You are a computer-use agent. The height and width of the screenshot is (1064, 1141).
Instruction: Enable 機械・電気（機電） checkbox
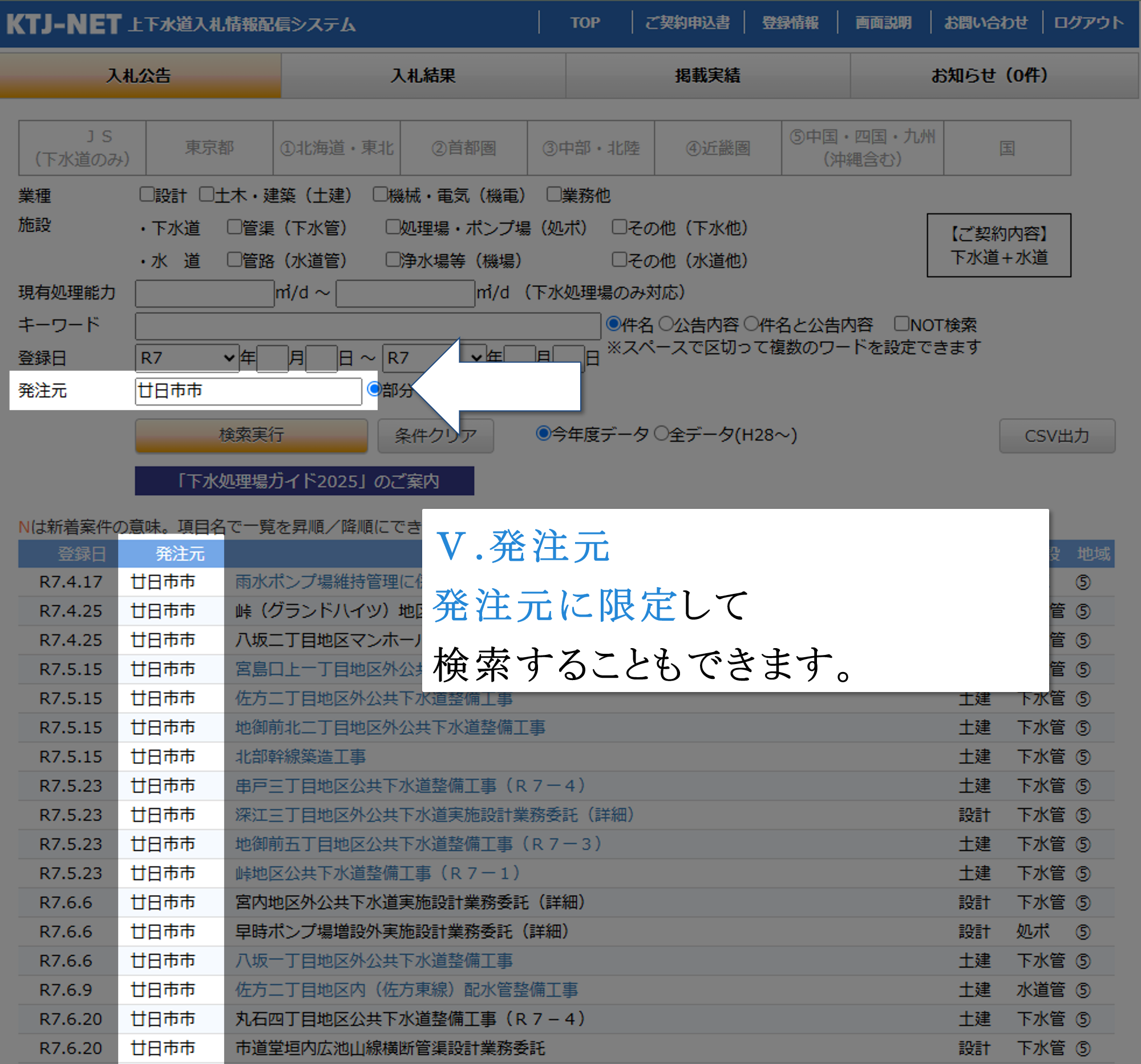[x=380, y=195]
